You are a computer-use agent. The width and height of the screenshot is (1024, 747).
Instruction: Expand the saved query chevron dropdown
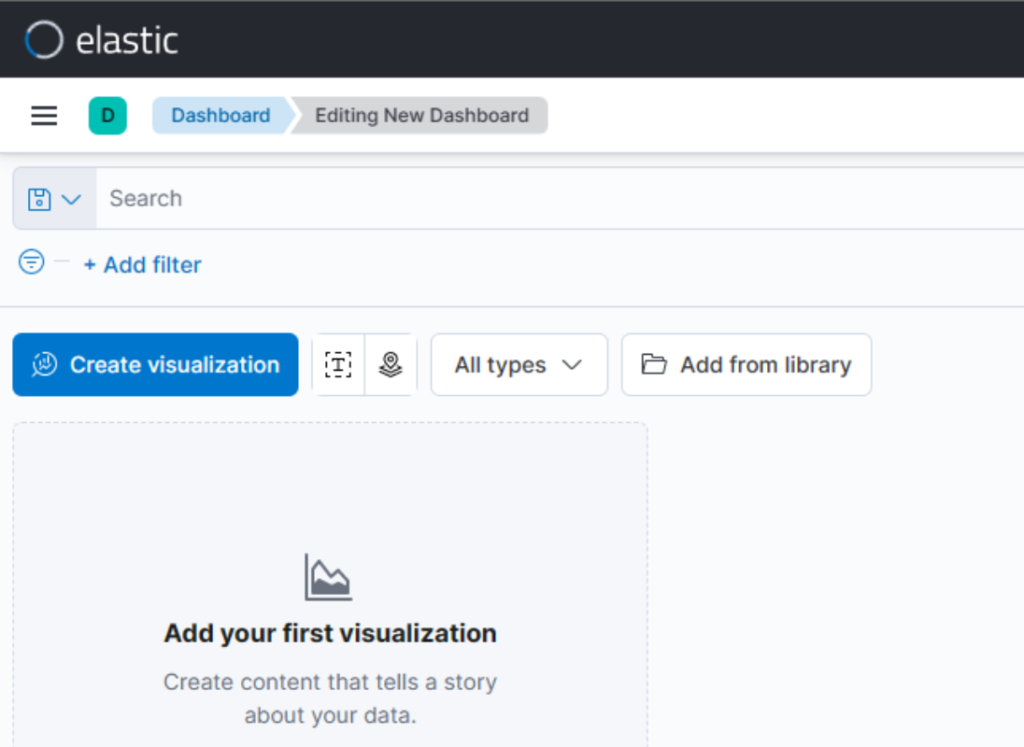tap(71, 199)
